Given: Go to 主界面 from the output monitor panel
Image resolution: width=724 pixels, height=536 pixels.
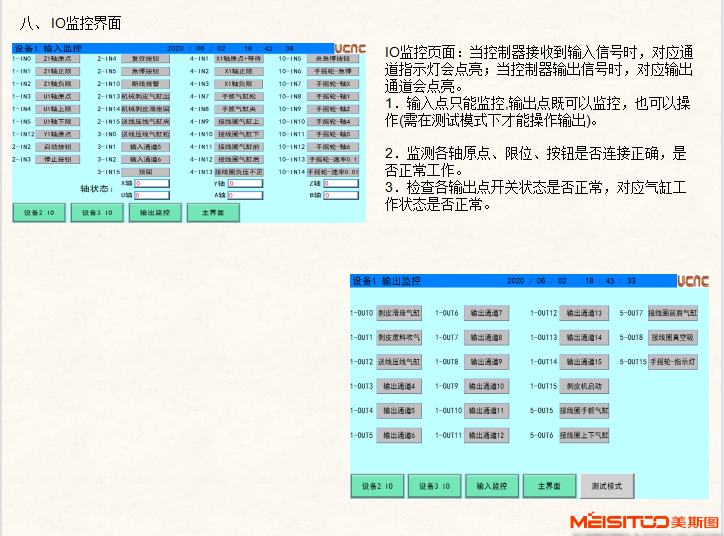Looking at the screenshot, I should click(x=549, y=486).
